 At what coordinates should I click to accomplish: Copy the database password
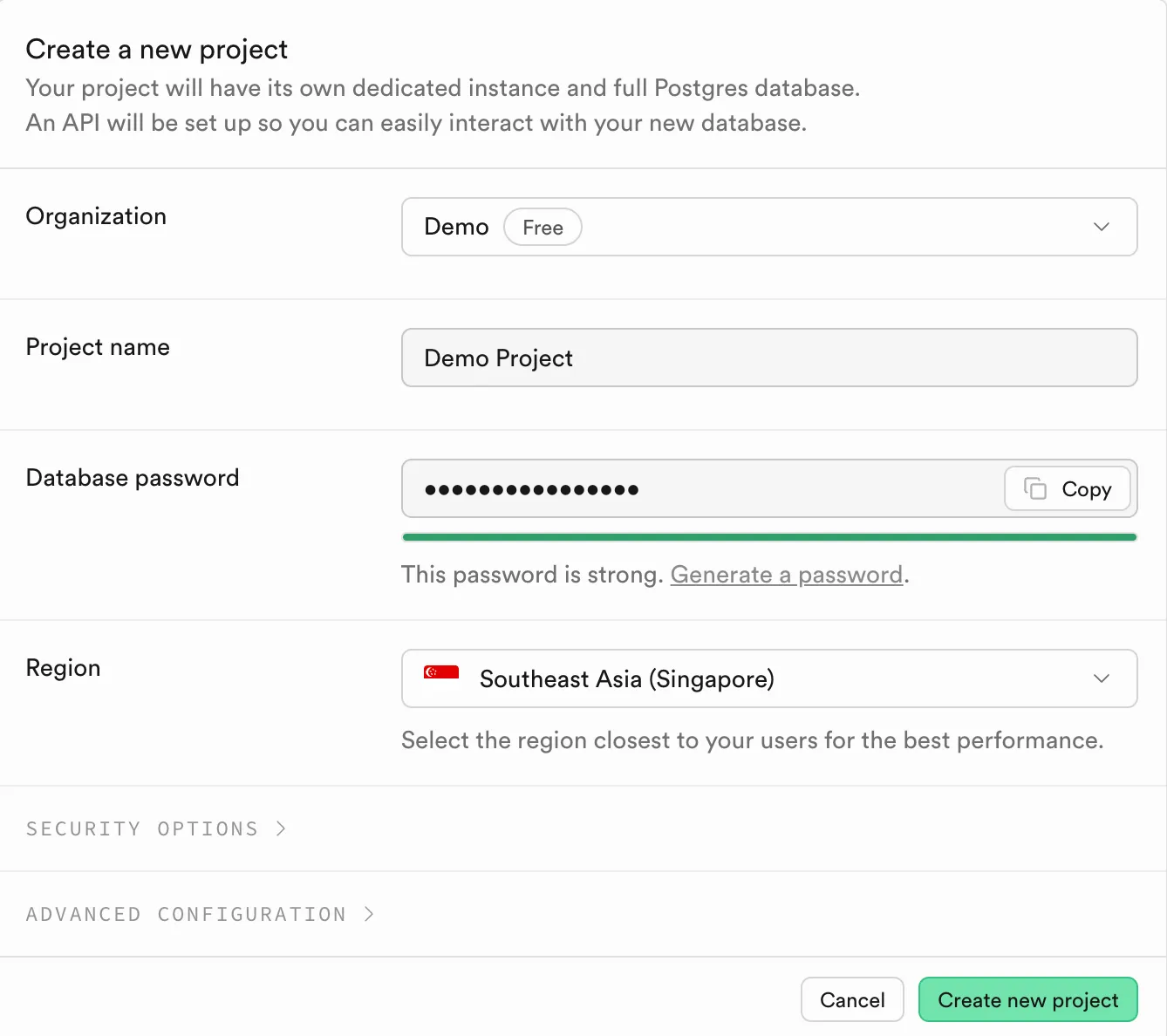tap(1068, 488)
